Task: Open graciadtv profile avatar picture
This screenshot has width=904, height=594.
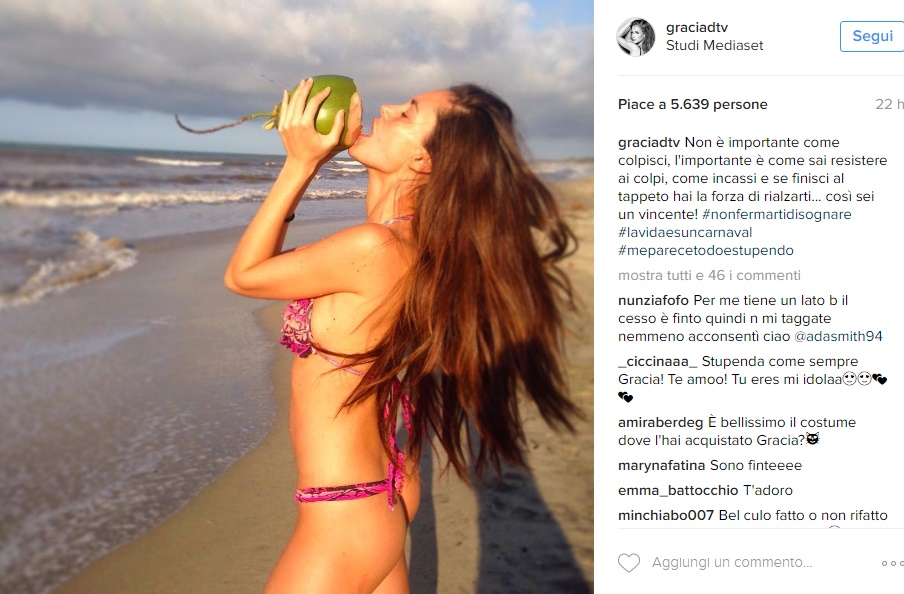Action: pos(636,37)
